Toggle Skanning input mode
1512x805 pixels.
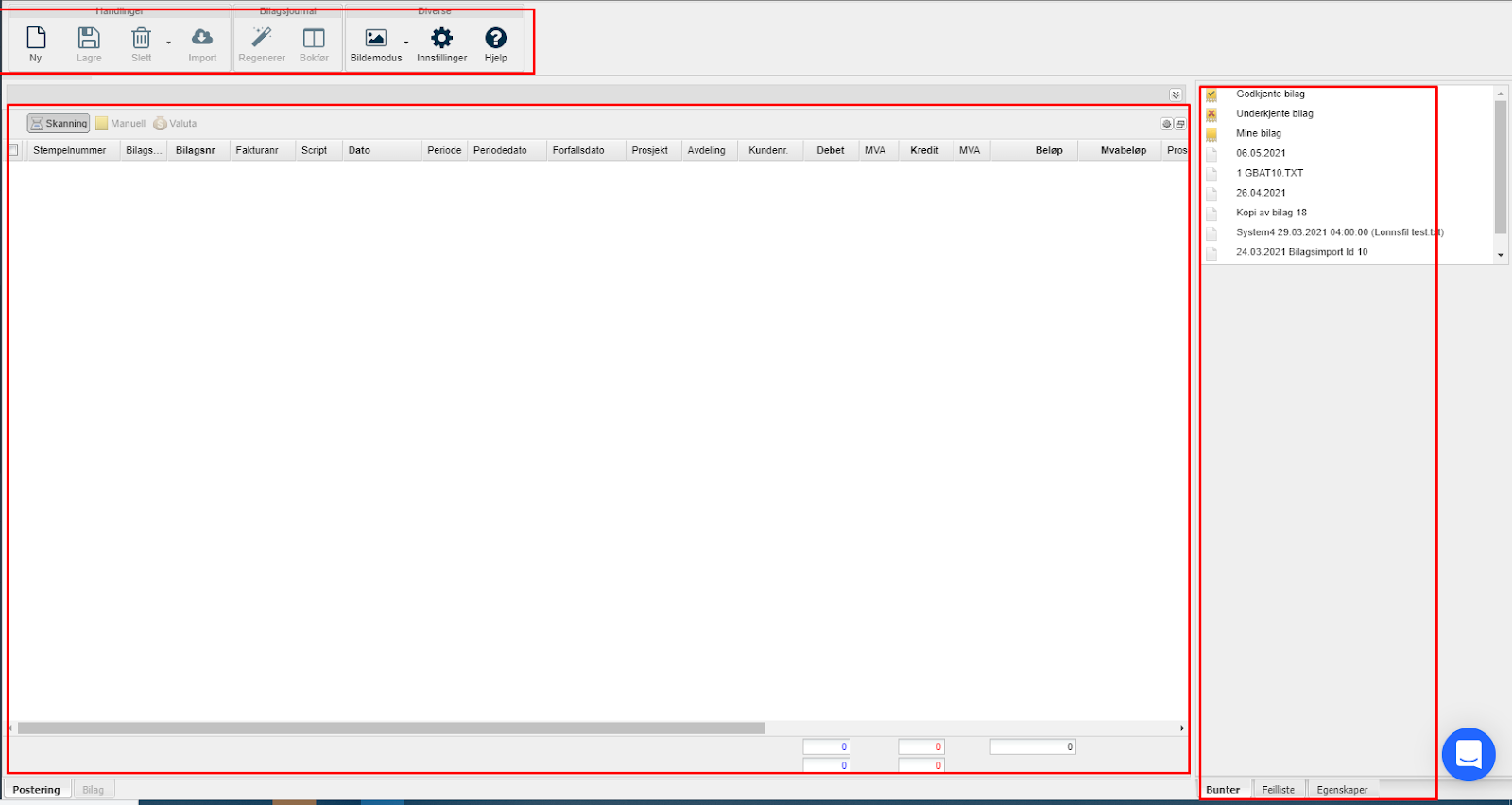59,124
